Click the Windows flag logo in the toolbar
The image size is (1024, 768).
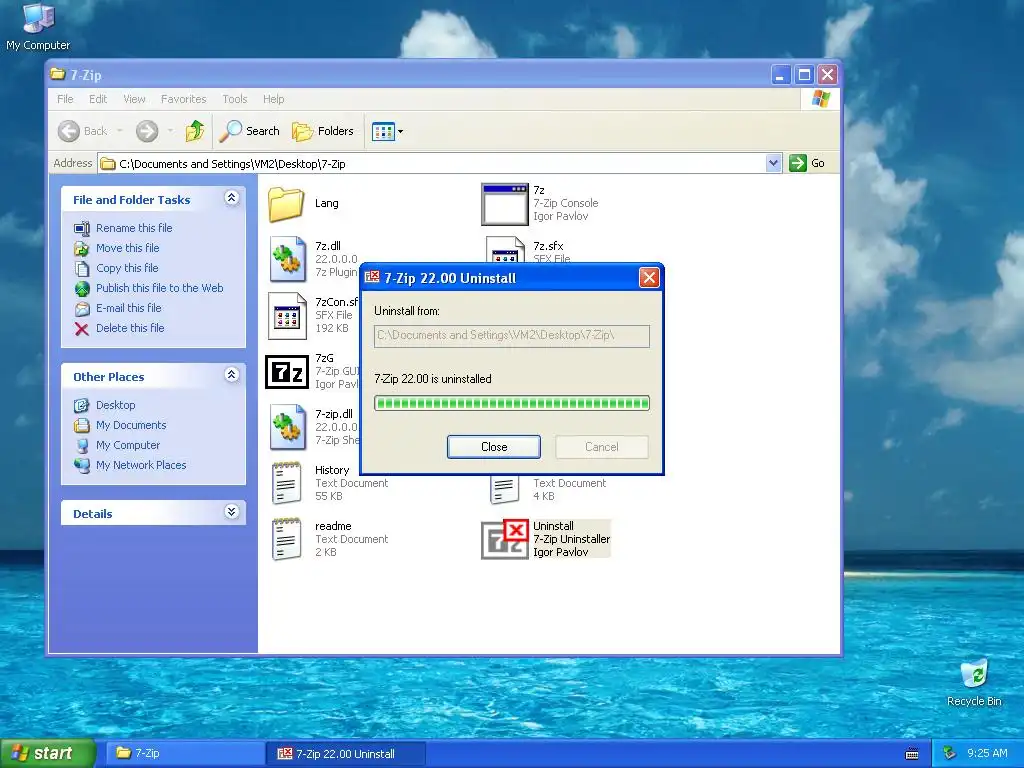[820, 99]
